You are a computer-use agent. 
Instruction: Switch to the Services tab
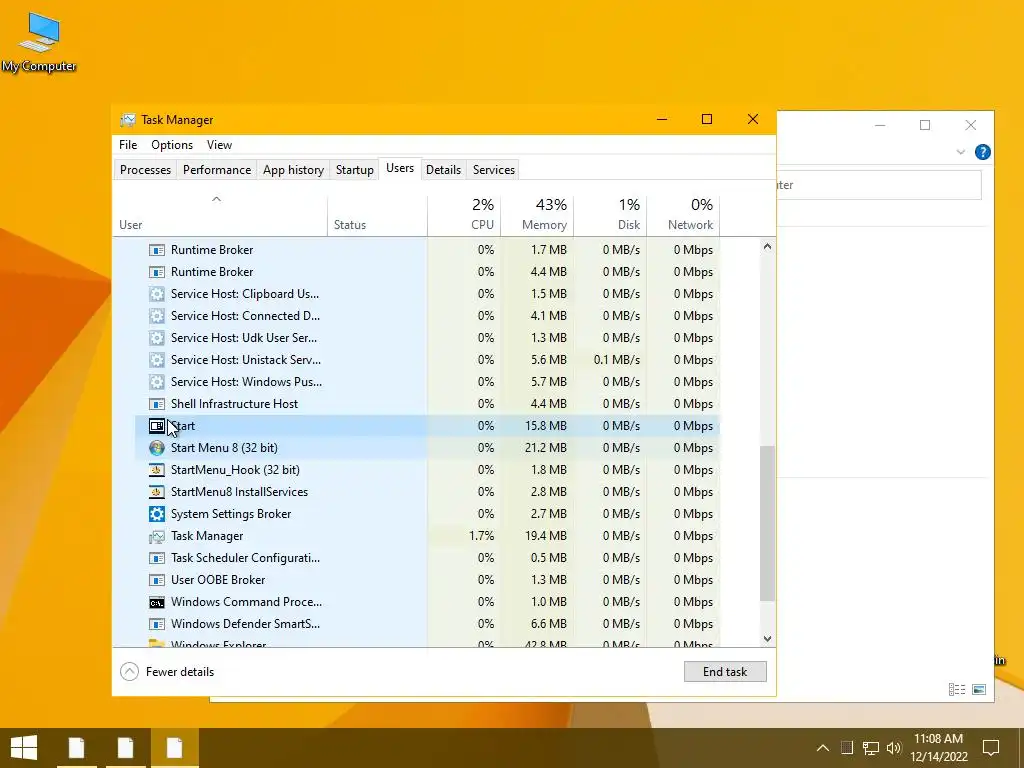coord(494,170)
